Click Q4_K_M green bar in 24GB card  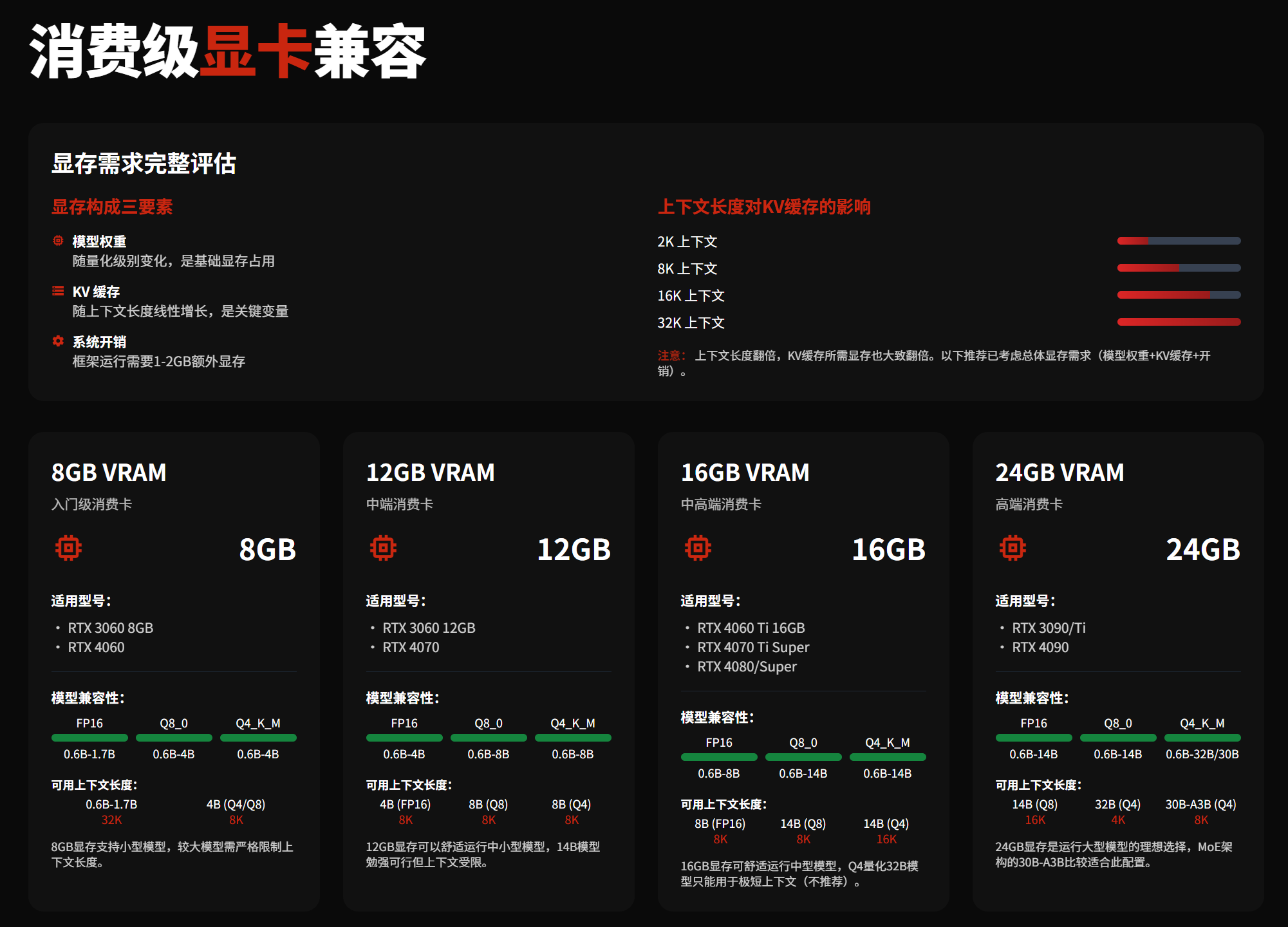coord(1202,738)
